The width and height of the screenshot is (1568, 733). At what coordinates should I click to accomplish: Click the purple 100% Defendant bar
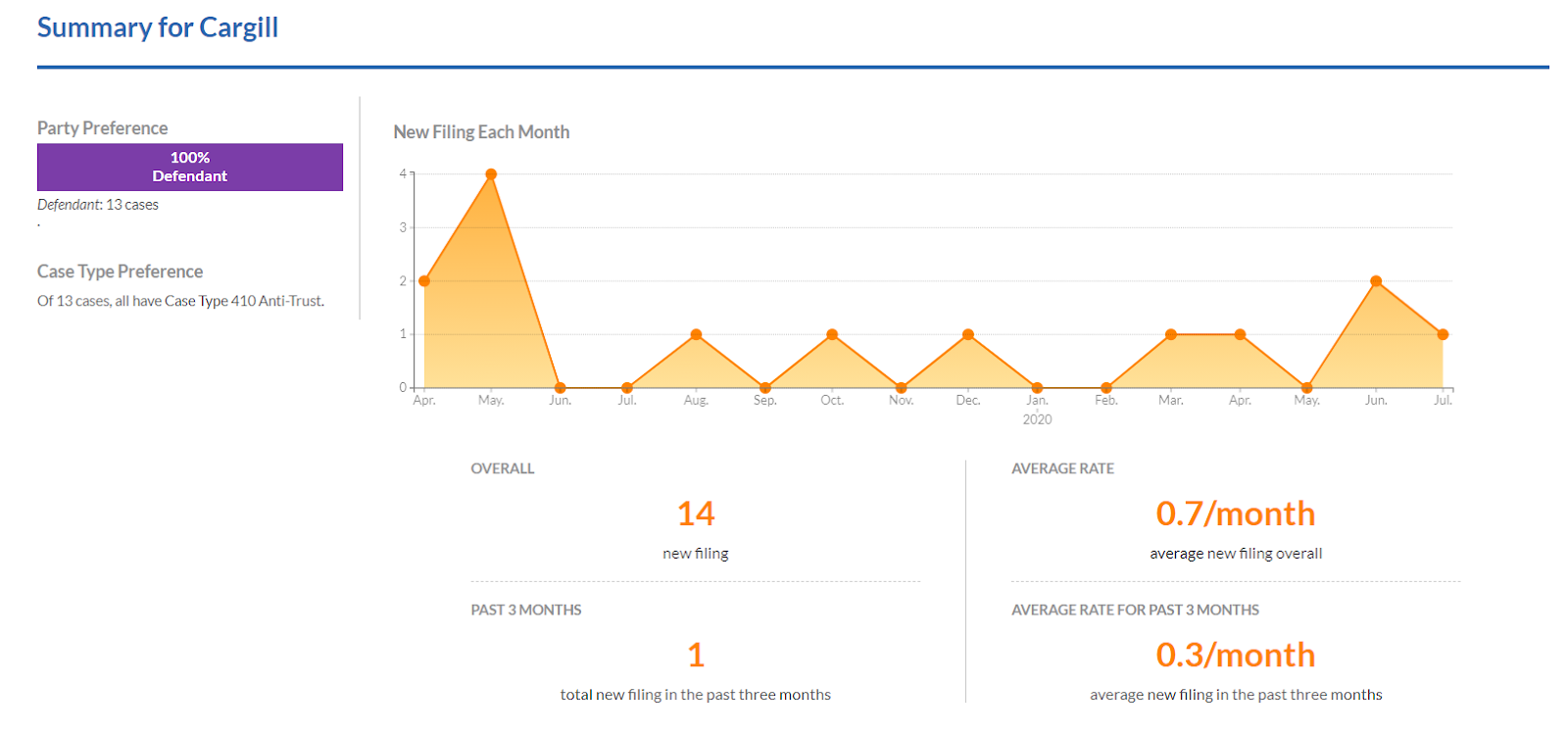click(190, 168)
